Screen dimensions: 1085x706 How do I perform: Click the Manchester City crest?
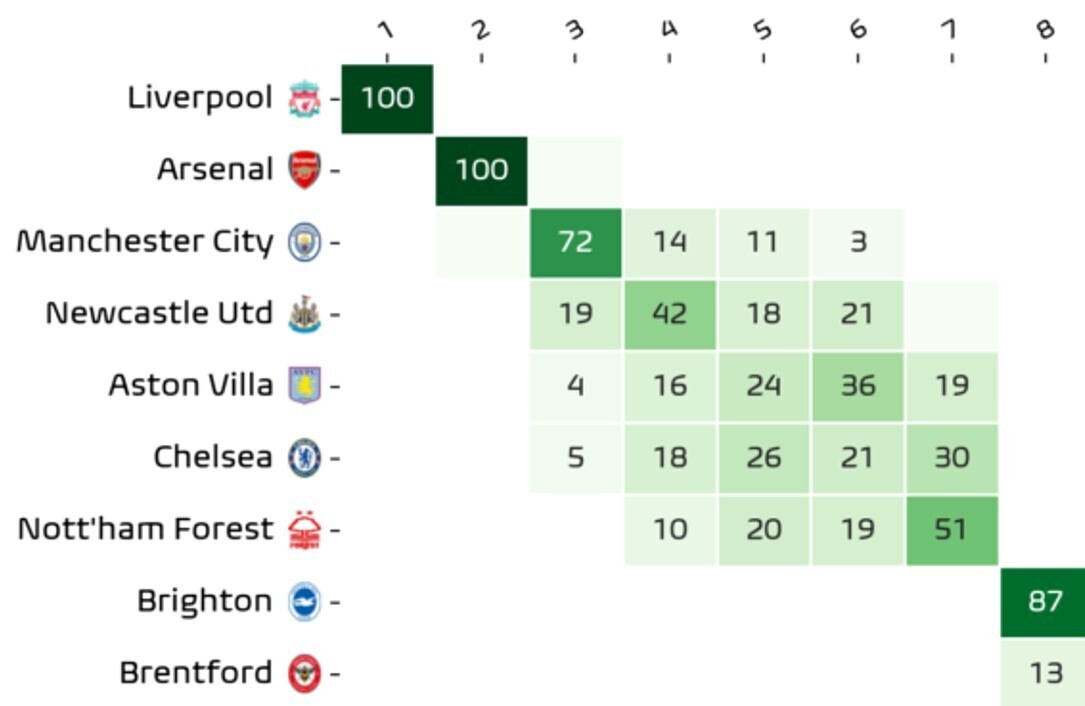click(x=304, y=242)
